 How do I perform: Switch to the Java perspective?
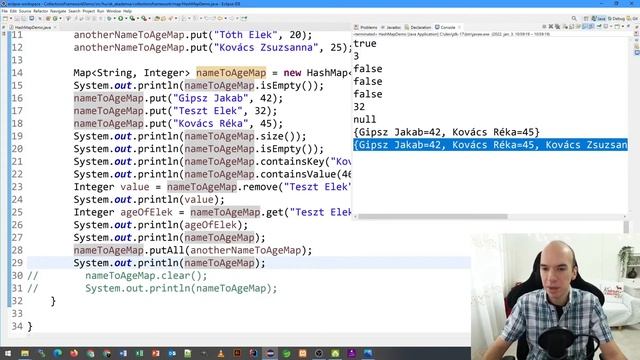pyautogui.click(x=599, y=18)
